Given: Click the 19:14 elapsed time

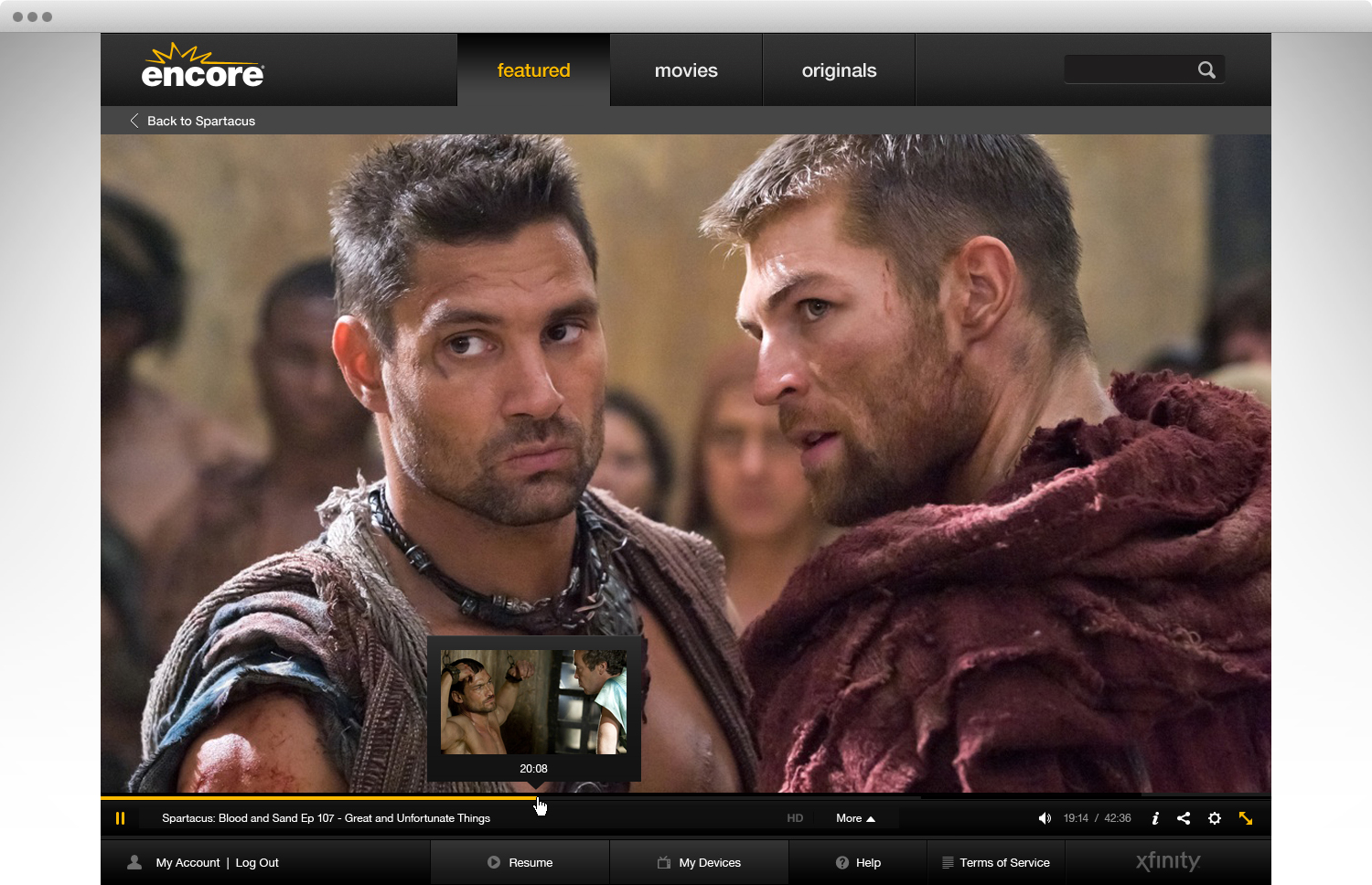Looking at the screenshot, I should (x=1076, y=818).
